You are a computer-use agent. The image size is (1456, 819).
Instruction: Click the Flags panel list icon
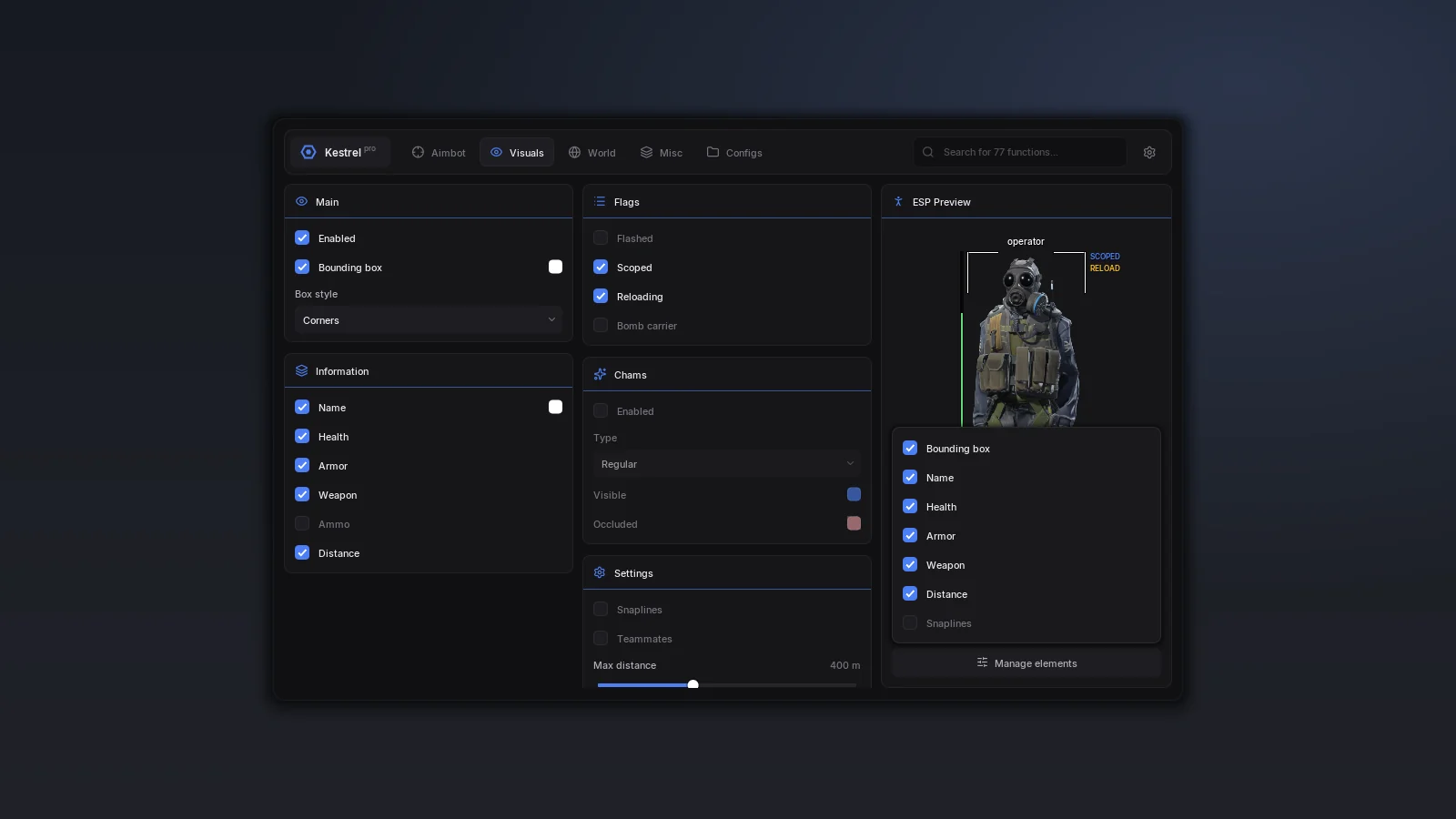[x=600, y=201]
